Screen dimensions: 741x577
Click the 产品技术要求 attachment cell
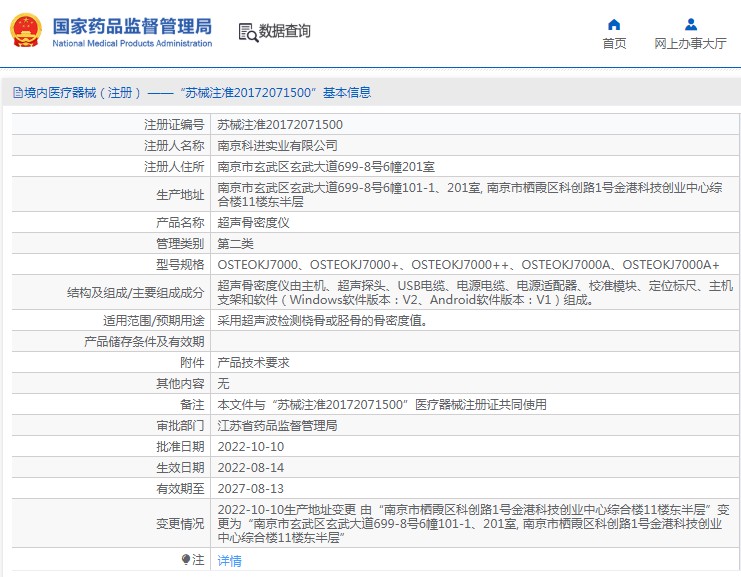254,362
